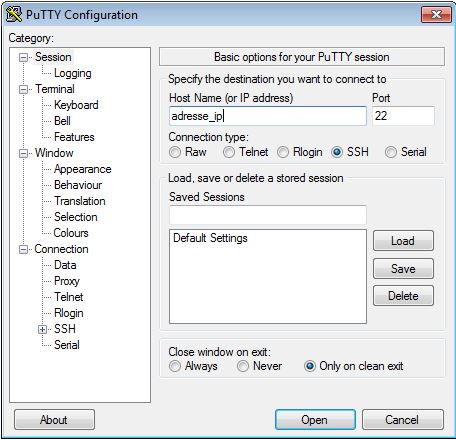Open the Behaviour category
This screenshot has width=456, height=440.
coord(78,185)
